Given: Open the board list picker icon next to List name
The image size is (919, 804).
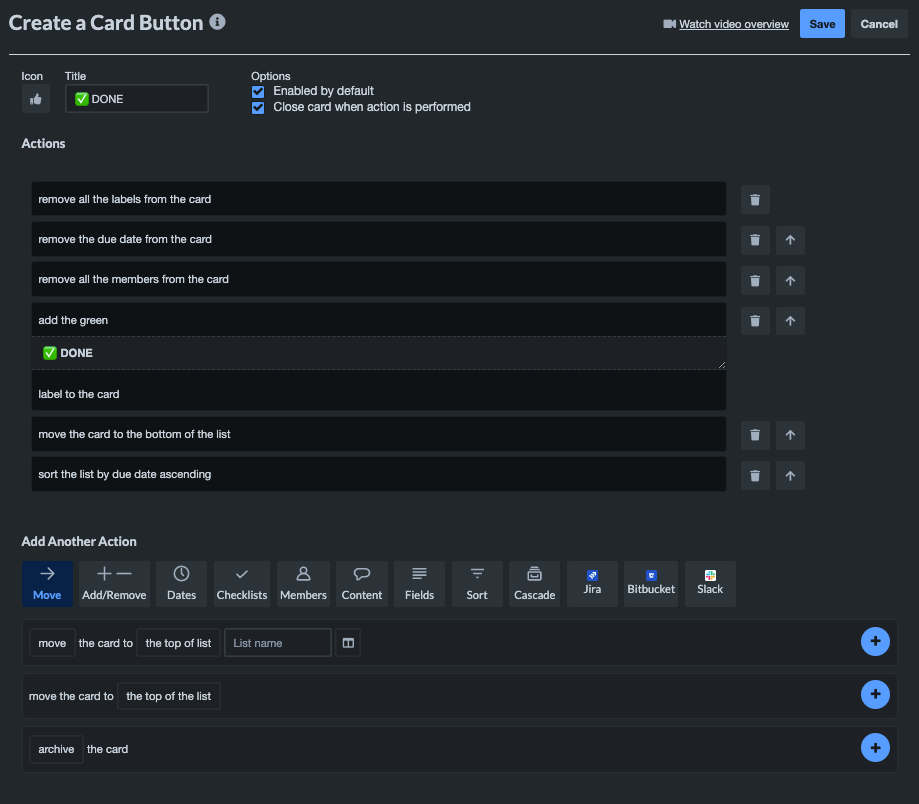Looking at the screenshot, I should point(348,643).
